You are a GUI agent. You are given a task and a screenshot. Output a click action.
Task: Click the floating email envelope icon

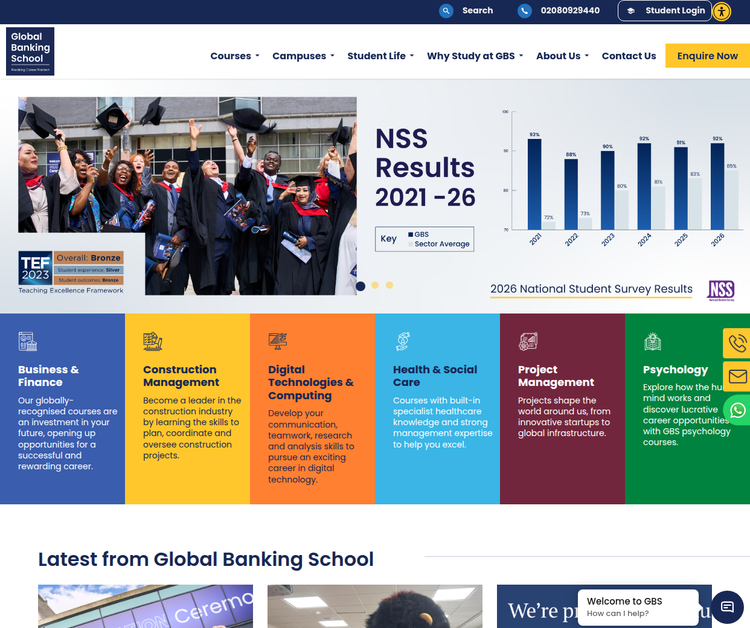tap(737, 376)
